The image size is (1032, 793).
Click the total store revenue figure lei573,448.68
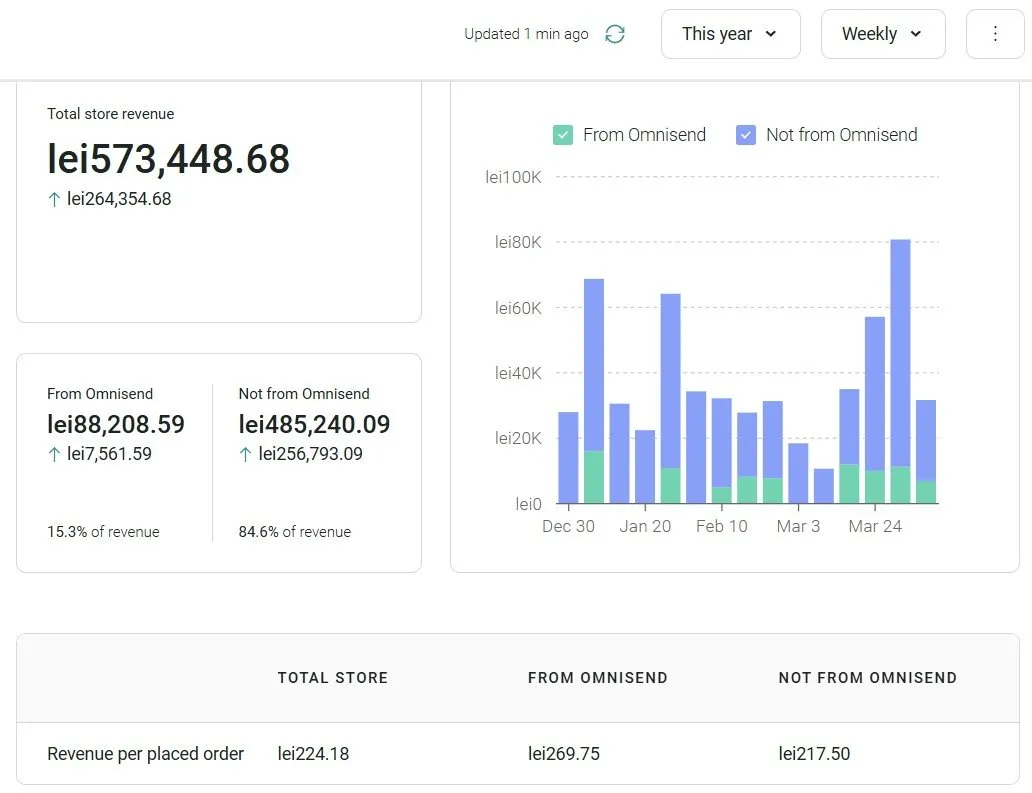168,159
